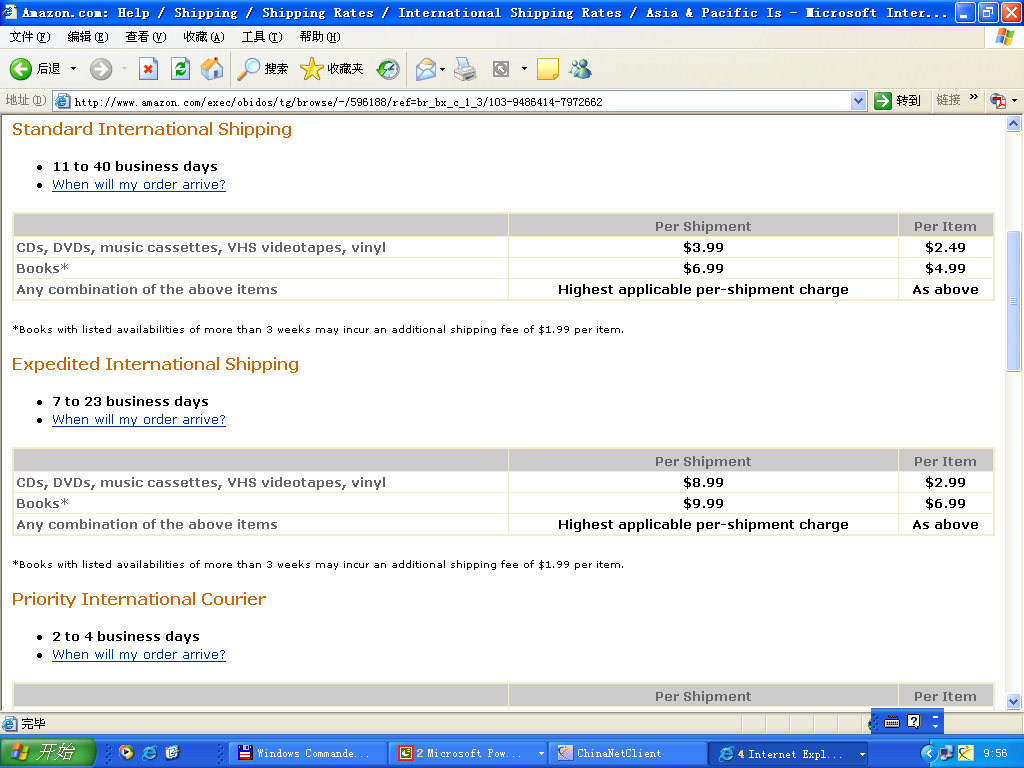This screenshot has height=768, width=1024.
Task: Open the Messenger icon in toolbar
Action: point(580,69)
